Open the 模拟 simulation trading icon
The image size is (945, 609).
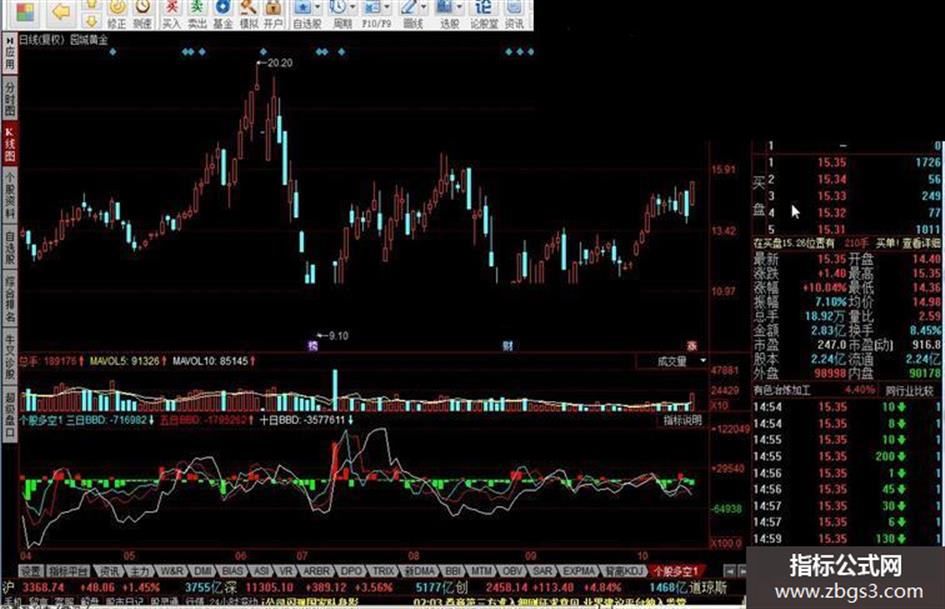pyautogui.click(x=248, y=14)
